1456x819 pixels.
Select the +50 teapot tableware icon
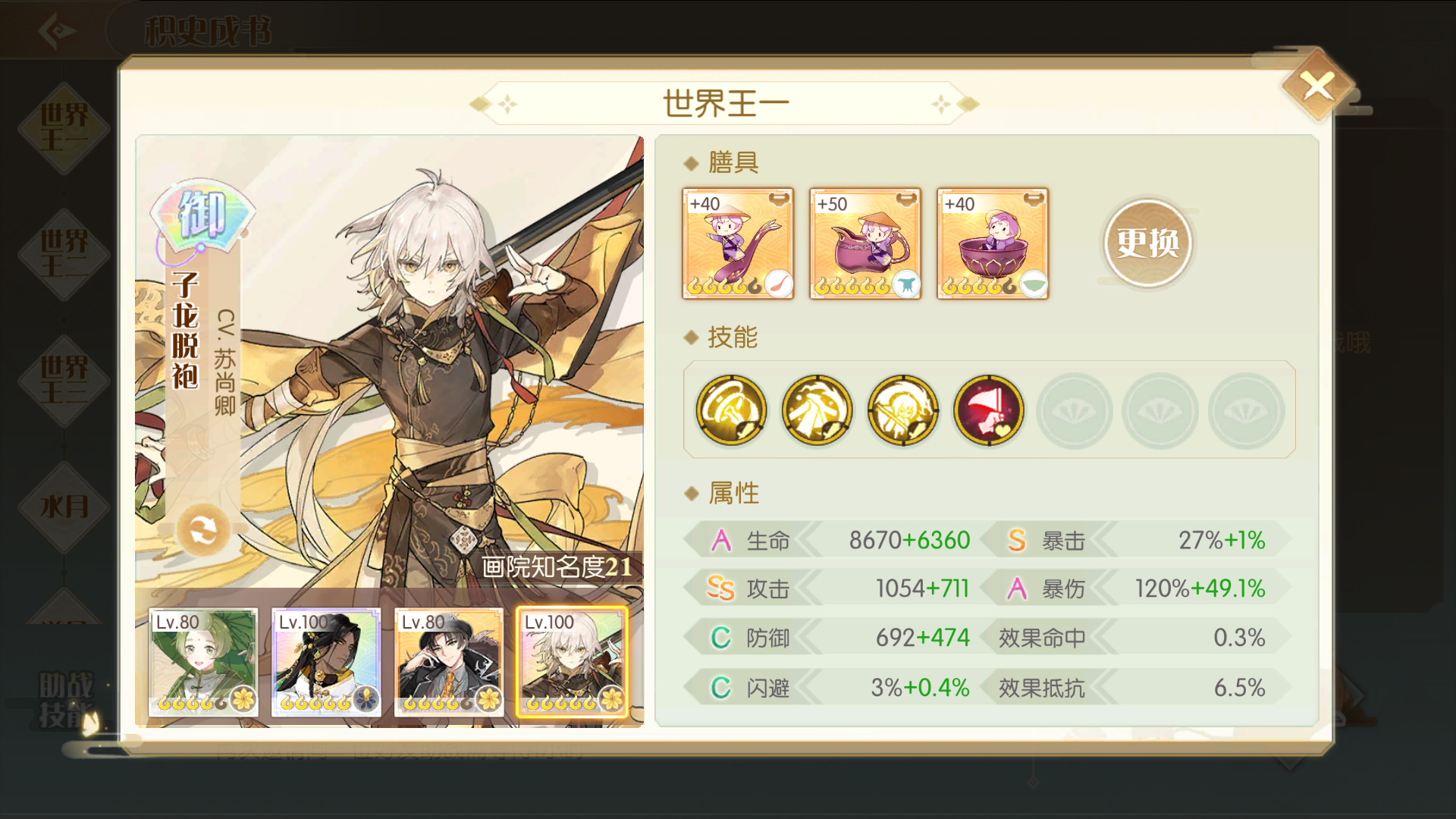click(x=865, y=243)
